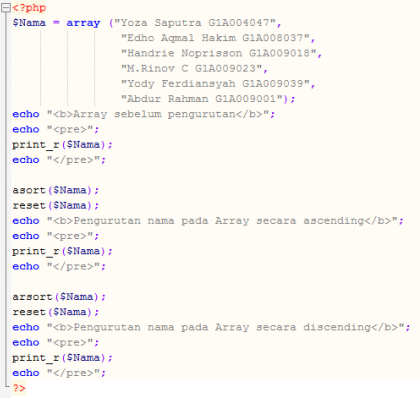
Task: Click the reset($Nama); line following asort
Action: pos(56,206)
